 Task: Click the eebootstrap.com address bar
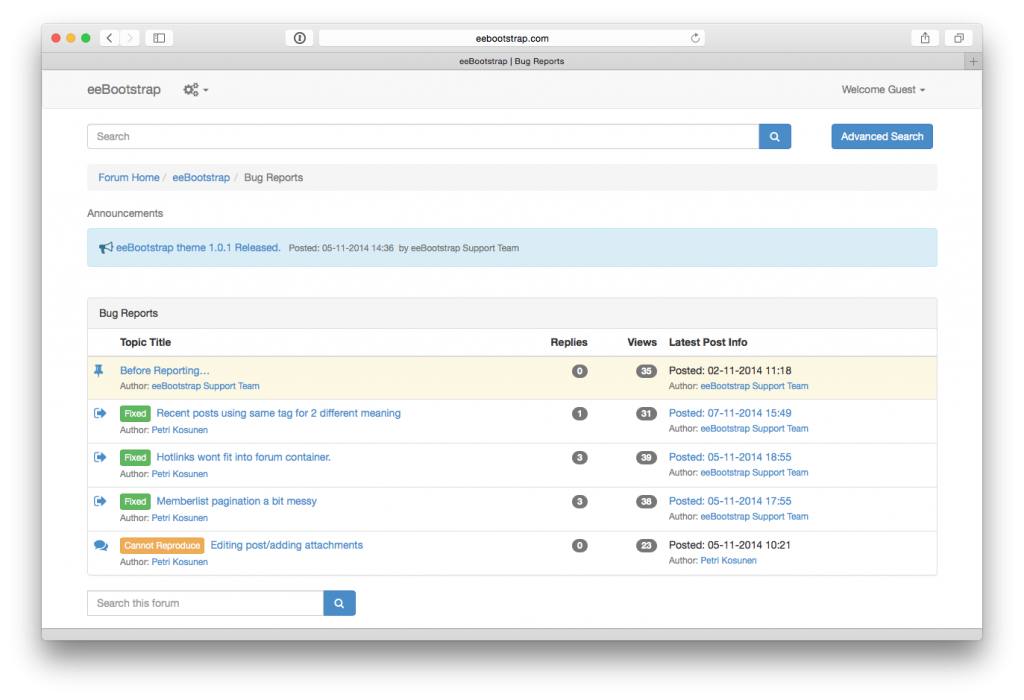(511, 38)
